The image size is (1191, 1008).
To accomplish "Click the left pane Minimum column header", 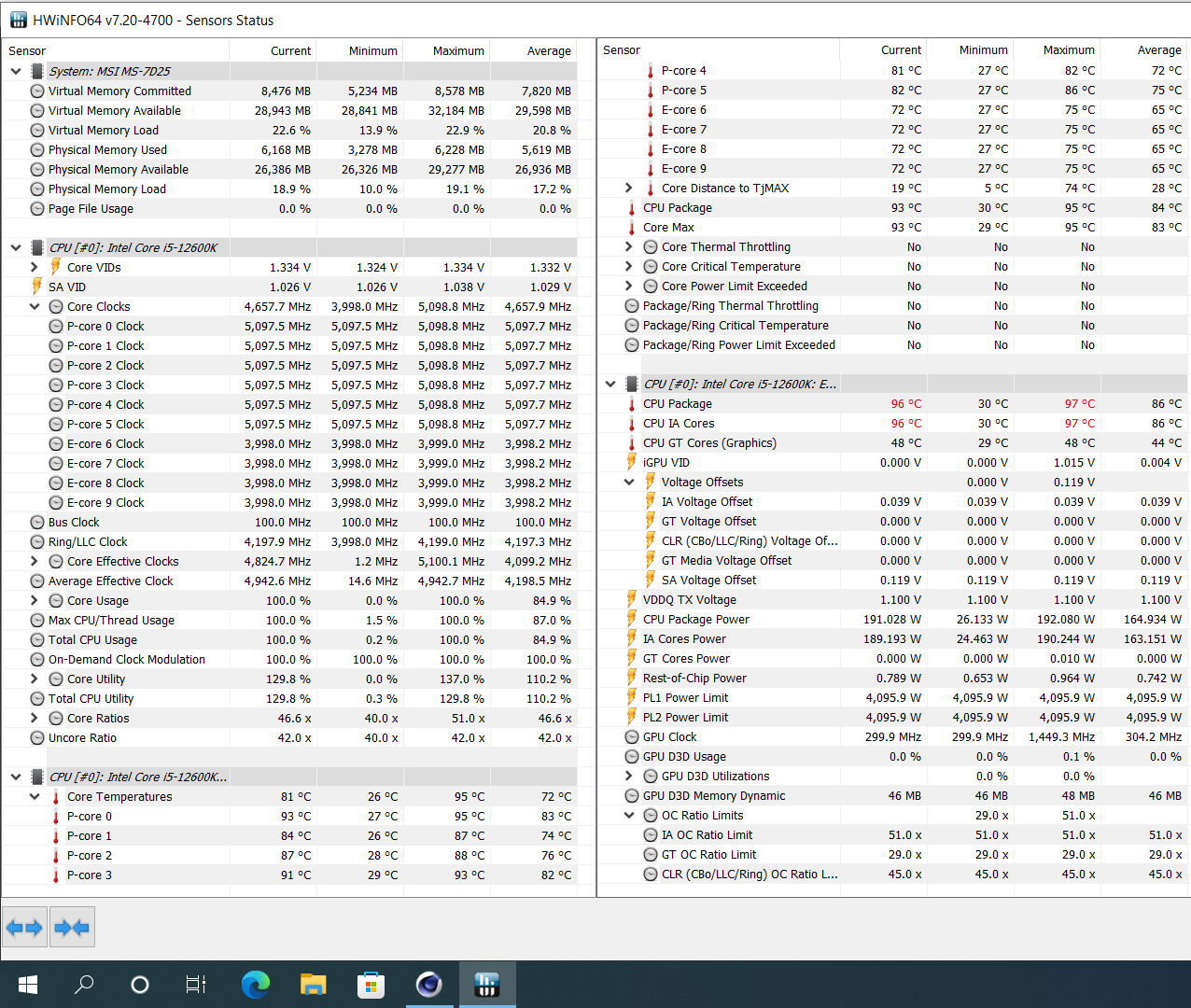I will (x=360, y=50).
